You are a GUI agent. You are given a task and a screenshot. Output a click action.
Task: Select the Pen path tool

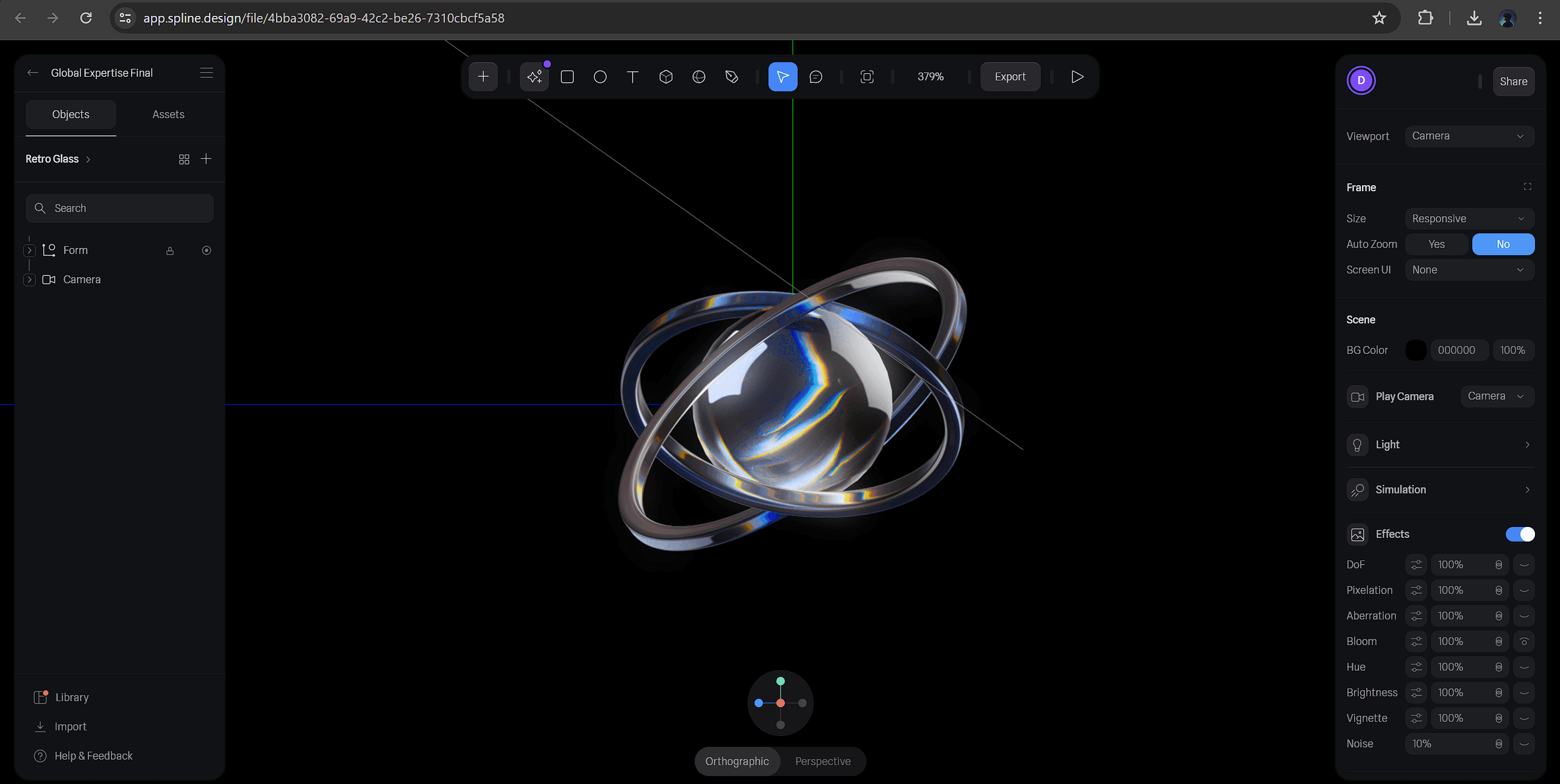[732, 77]
